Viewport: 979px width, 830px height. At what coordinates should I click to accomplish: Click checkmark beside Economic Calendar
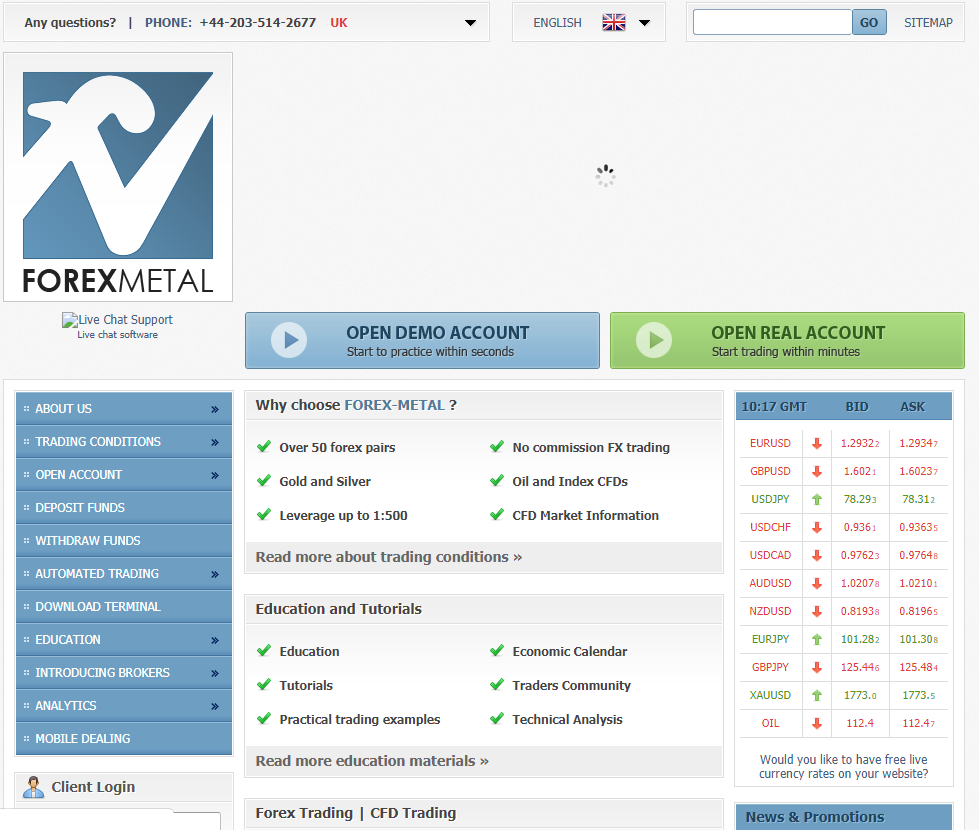coord(497,651)
